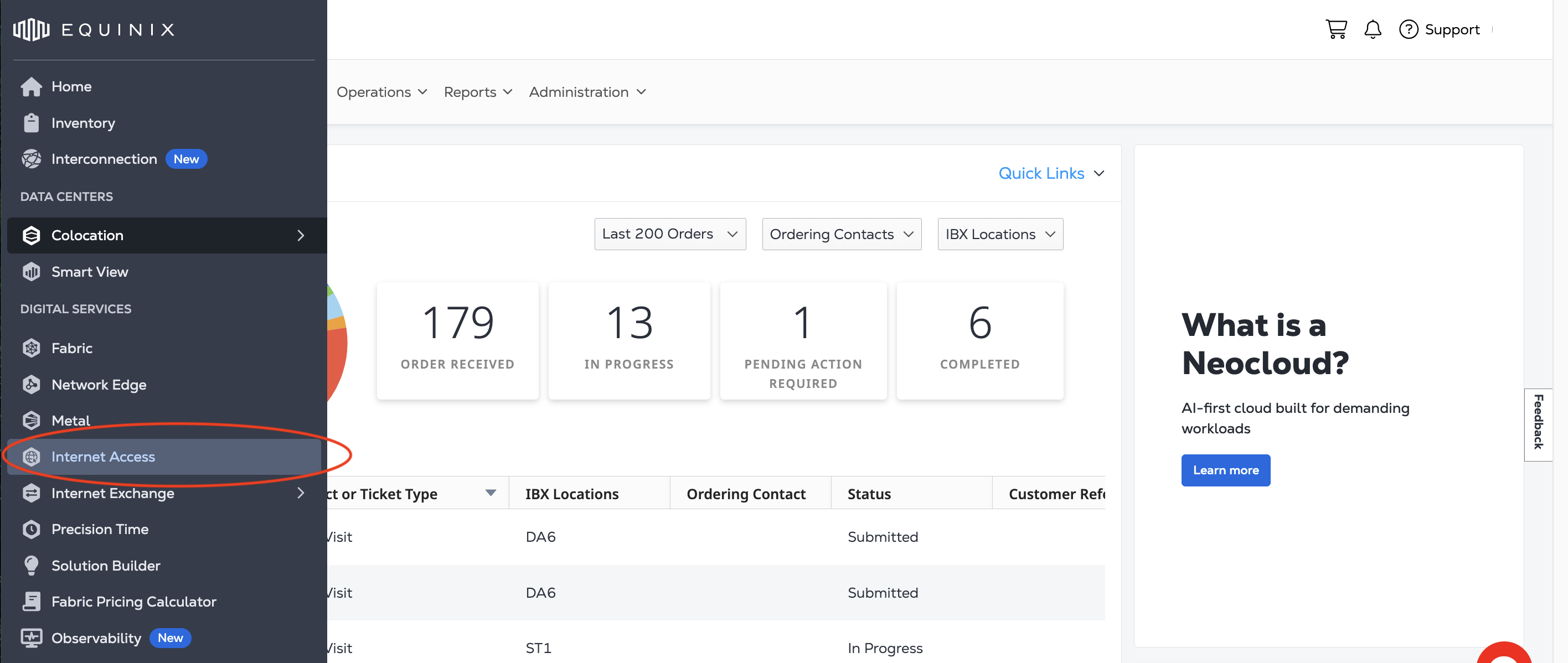
Task: Expand the Quick Links menu
Action: pyautogui.click(x=1051, y=173)
